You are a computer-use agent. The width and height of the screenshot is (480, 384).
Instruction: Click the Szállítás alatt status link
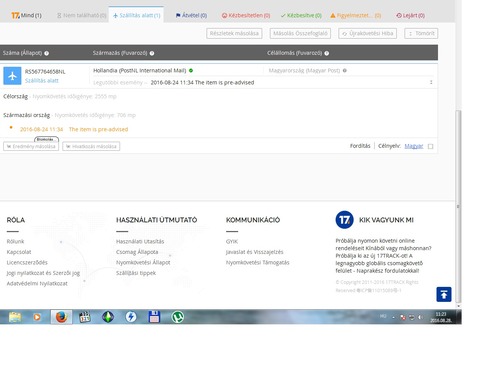point(42,81)
